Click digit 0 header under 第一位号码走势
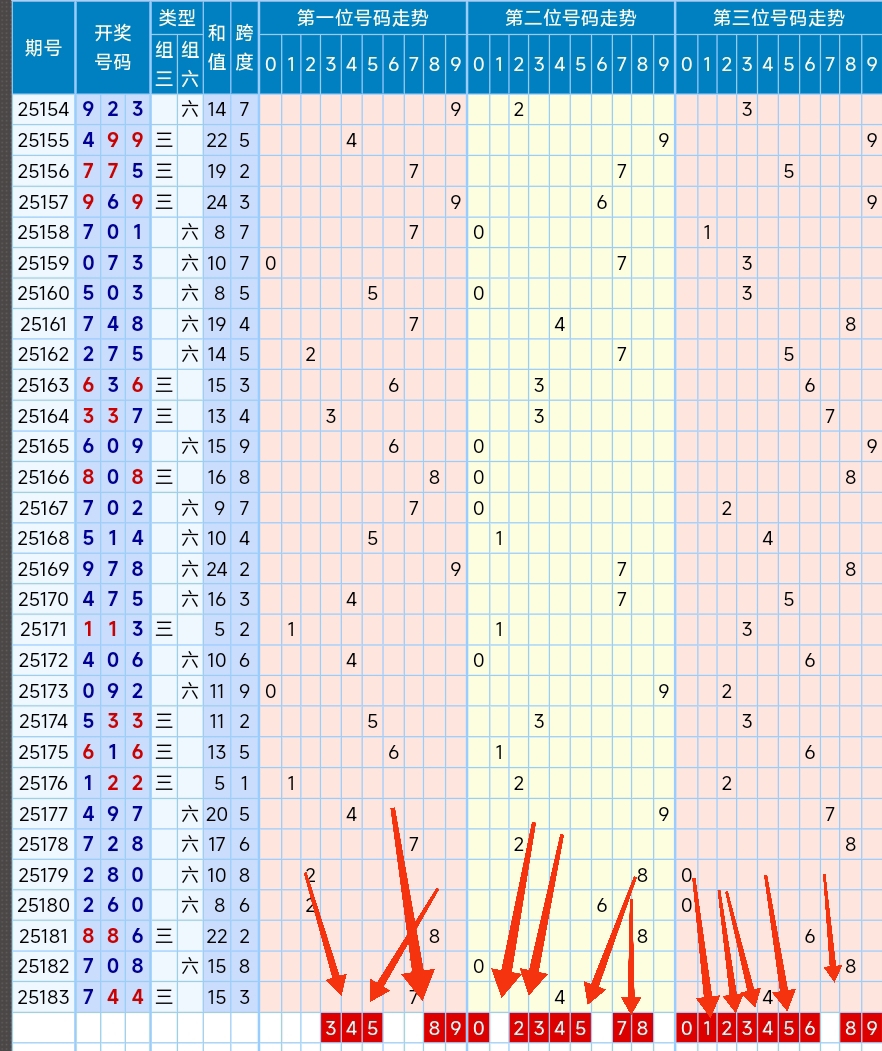The image size is (882, 1051). coord(270,64)
